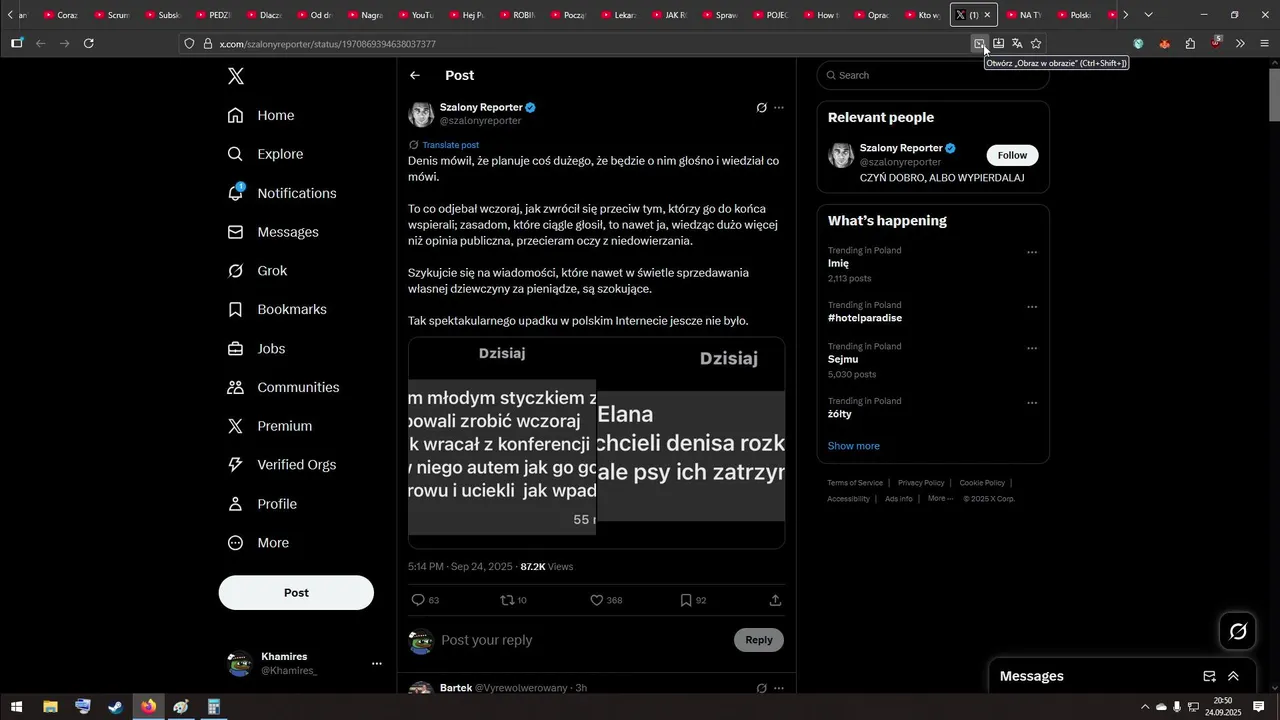Click into the Search field
The height and width of the screenshot is (720, 1280).
click(933, 75)
